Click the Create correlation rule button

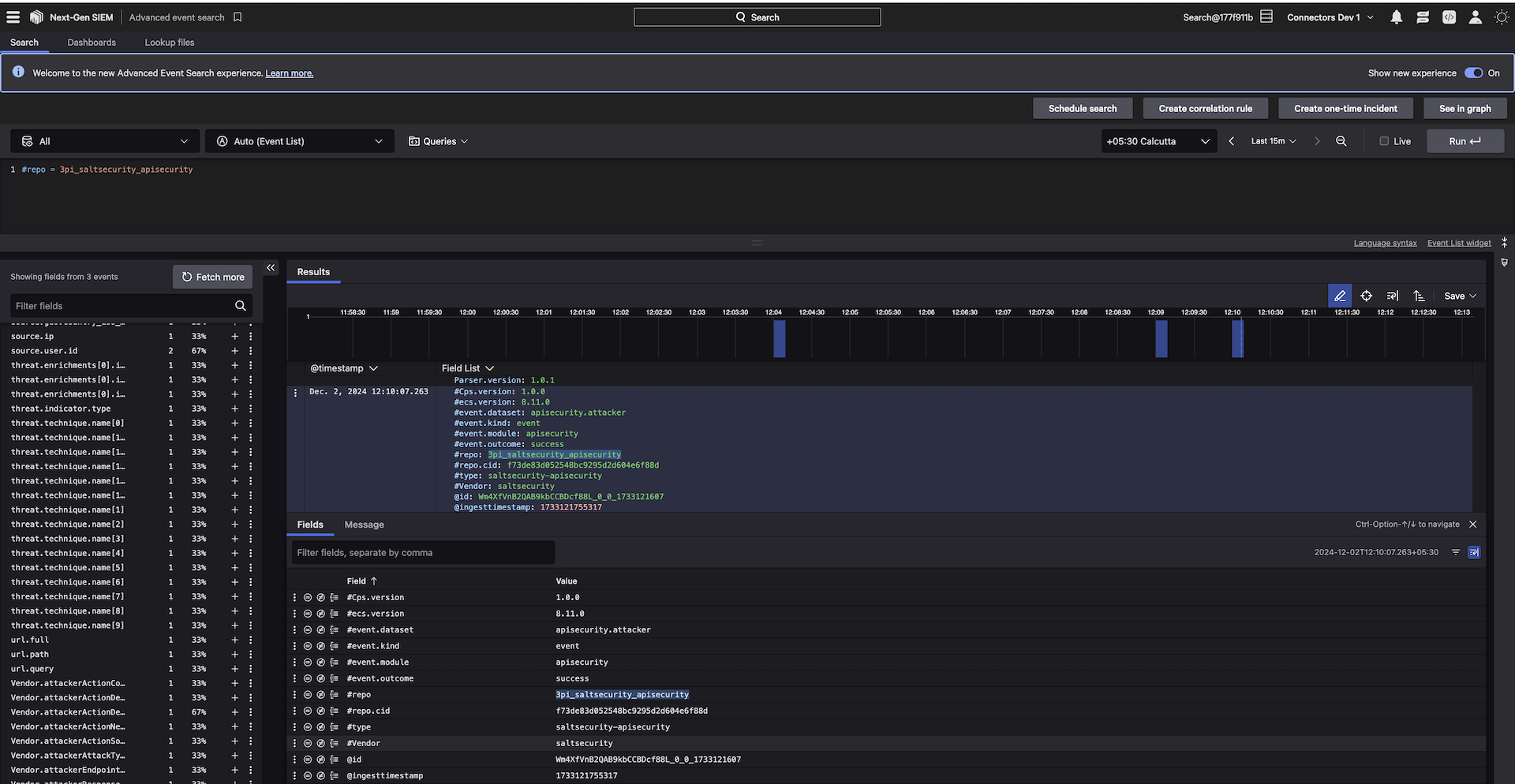[1205, 109]
